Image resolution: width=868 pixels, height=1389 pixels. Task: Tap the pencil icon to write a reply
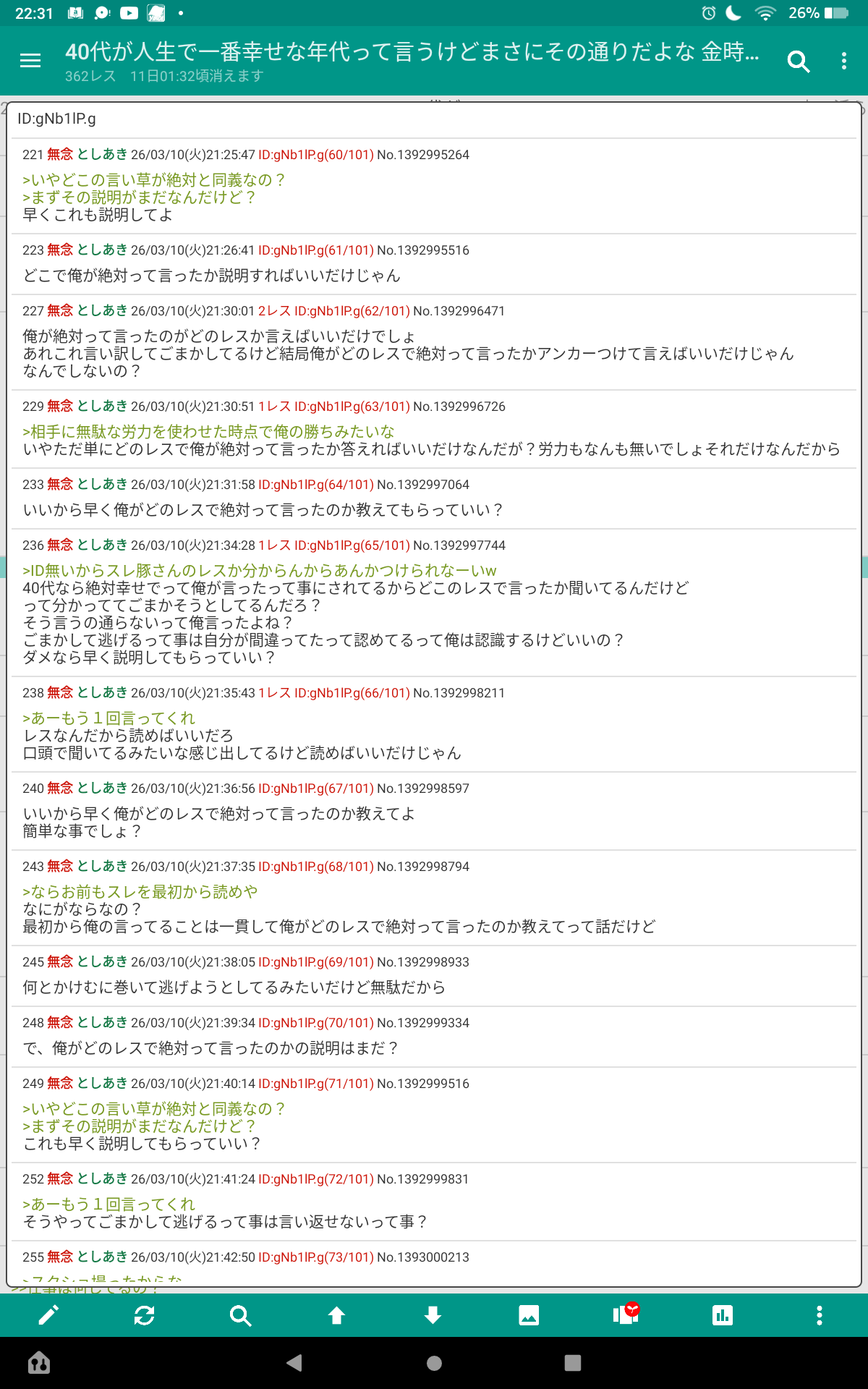click(x=48, y=1315)
